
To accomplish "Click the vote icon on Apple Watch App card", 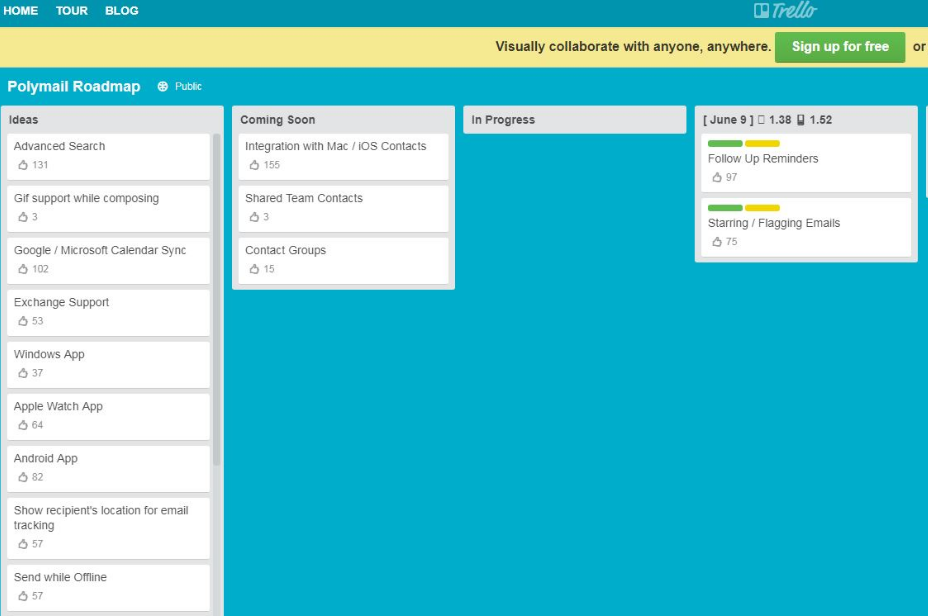I will tap(23, 425).
